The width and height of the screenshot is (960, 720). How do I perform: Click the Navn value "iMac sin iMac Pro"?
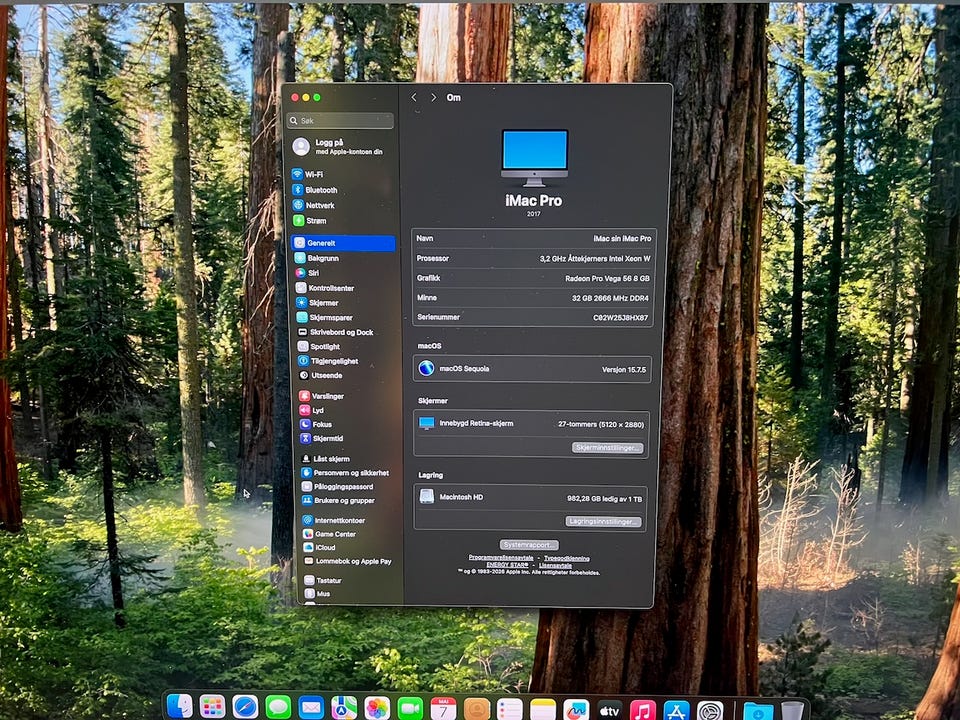coord(622,239)
